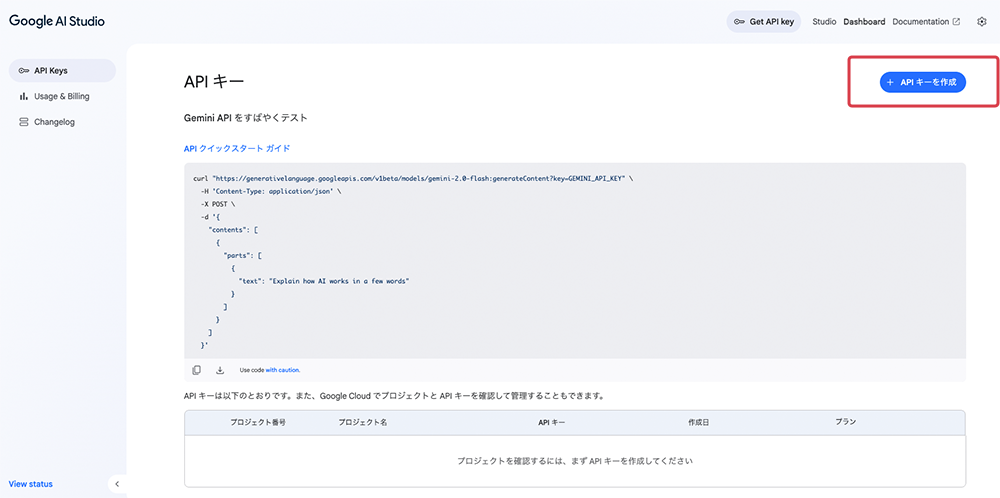Image resolution: width=1000 pixels, height=498 pixels.
Task: Click the 'with caution' link
Action: [x=283, y=370]
